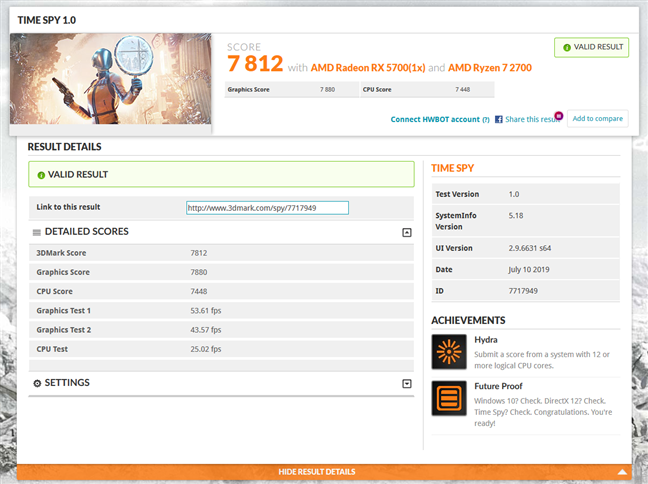Click the Future Proof achievement title
This screenshot has height=484, width=648.
pos(498,386)
